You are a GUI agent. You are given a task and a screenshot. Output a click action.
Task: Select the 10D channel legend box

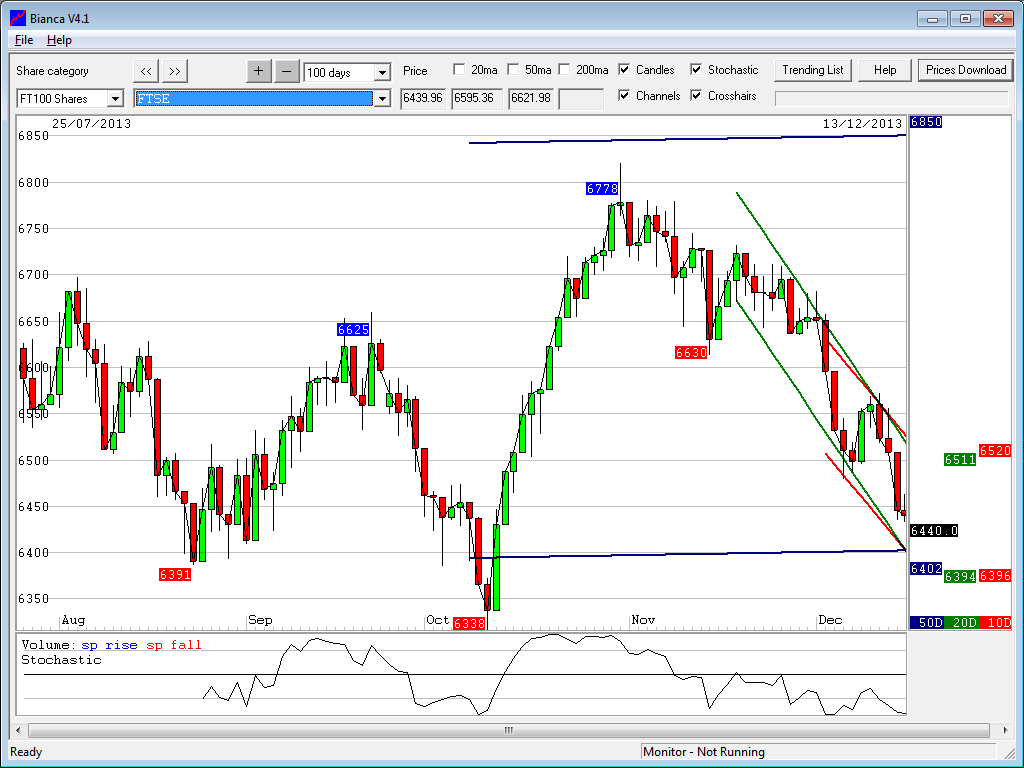pyautogui.click(x=994, y=622)
